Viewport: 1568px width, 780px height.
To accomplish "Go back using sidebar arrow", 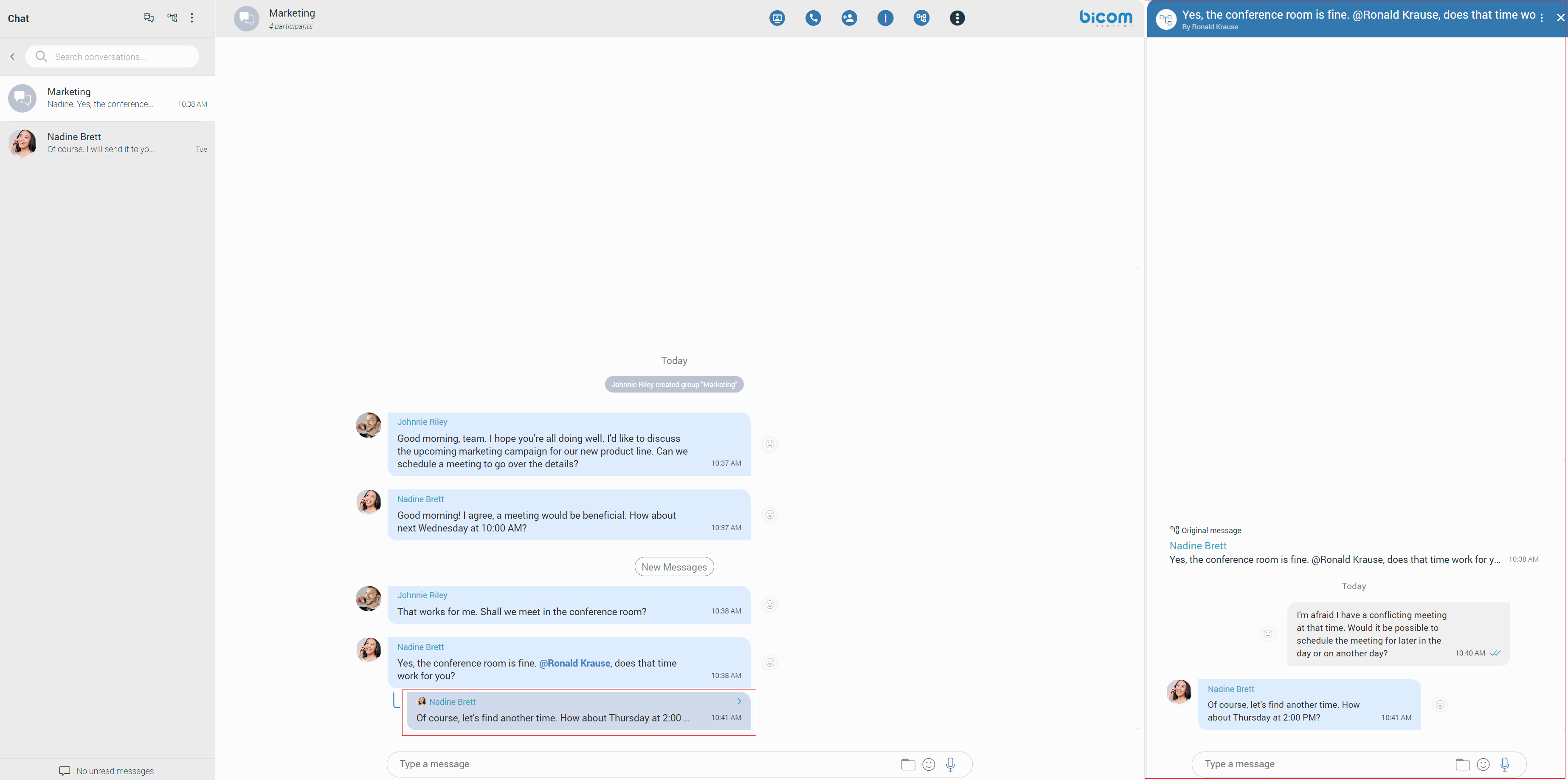I will tap(12, 57).
